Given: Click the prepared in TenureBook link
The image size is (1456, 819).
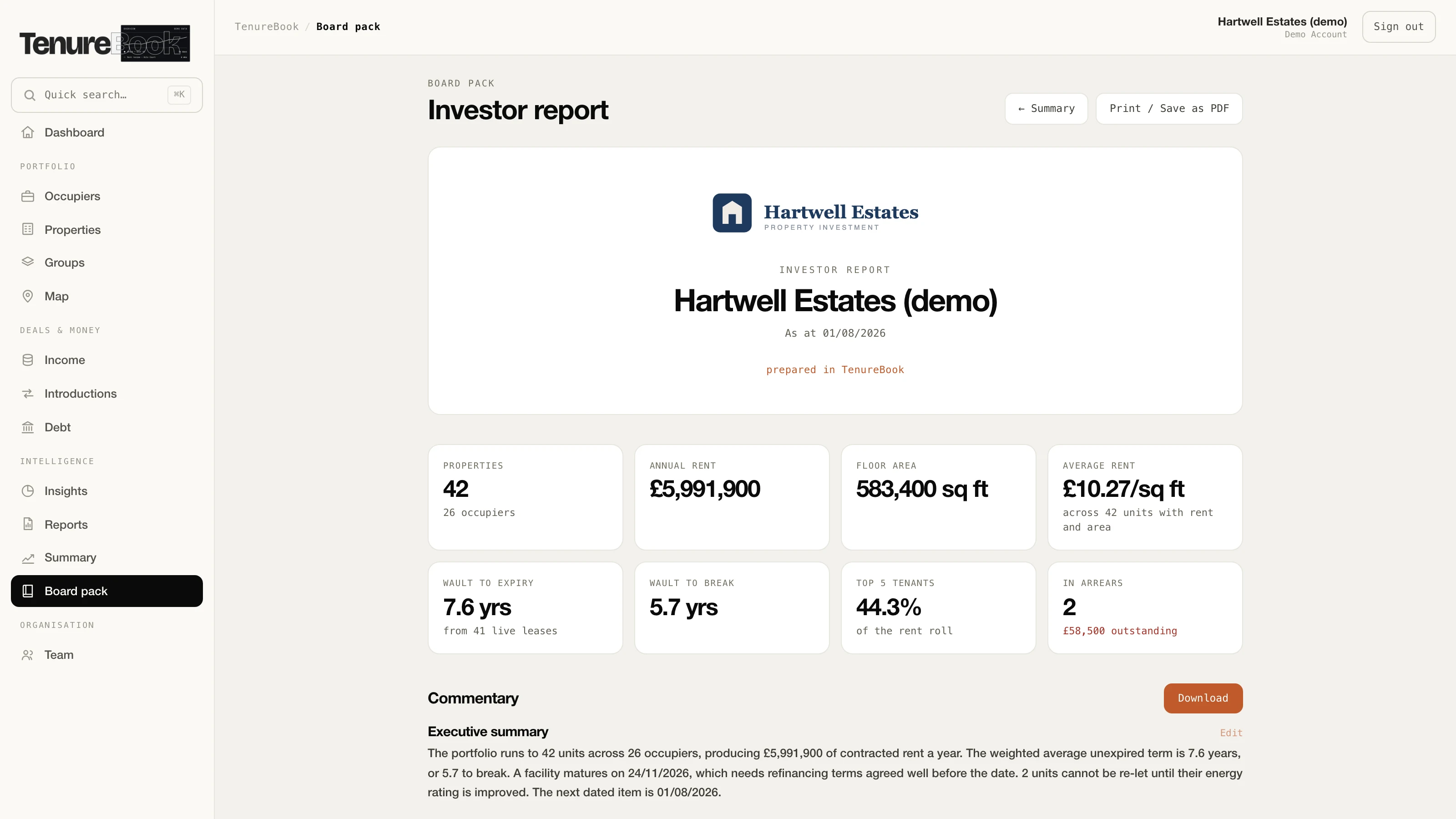Looking at the screenshot, I should coord(835,369).
